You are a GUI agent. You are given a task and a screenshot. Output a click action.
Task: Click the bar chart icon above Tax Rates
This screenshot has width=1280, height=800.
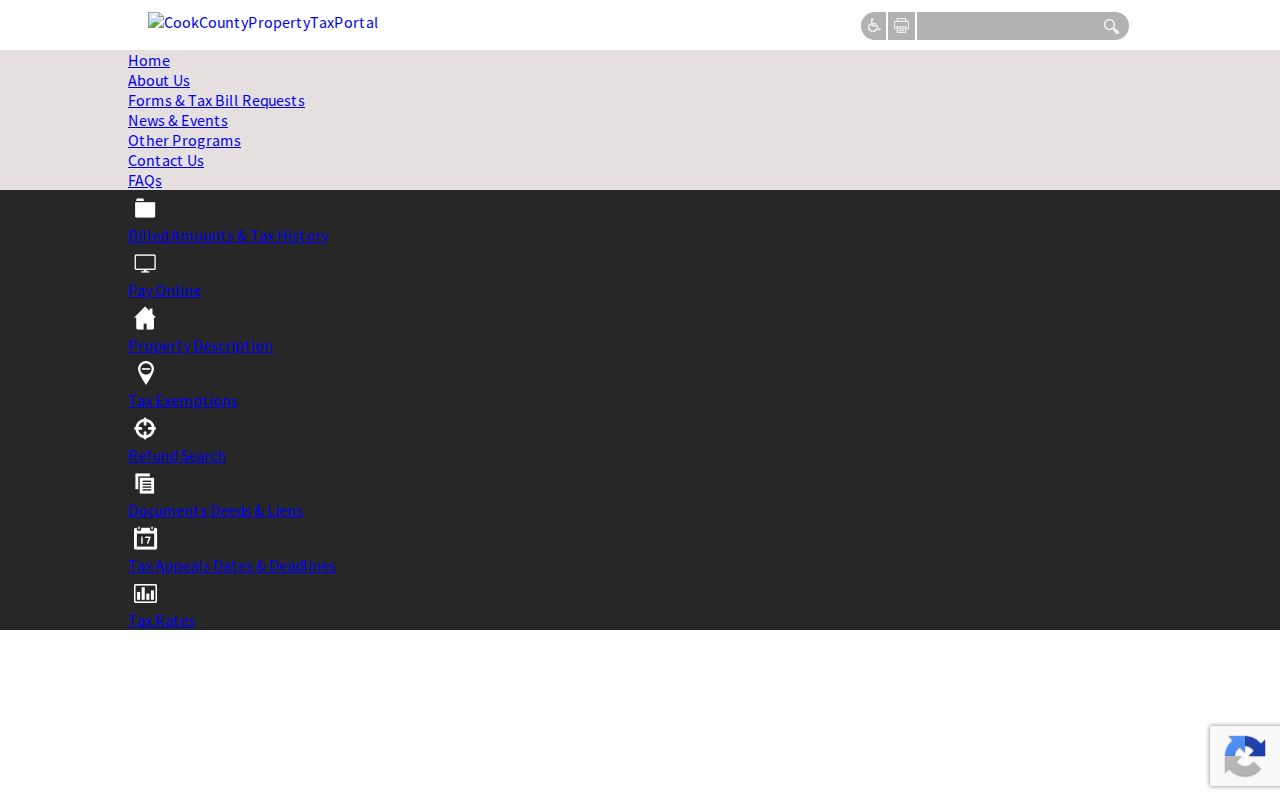145,593
